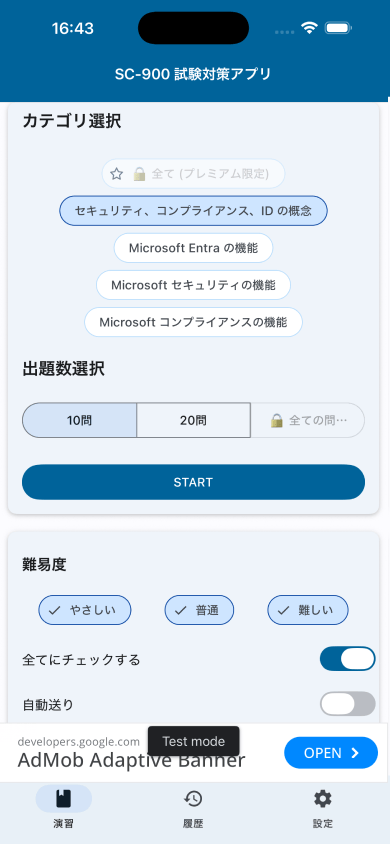
Task: Tap the battery icon in the status bar
Action: (338, 28)
